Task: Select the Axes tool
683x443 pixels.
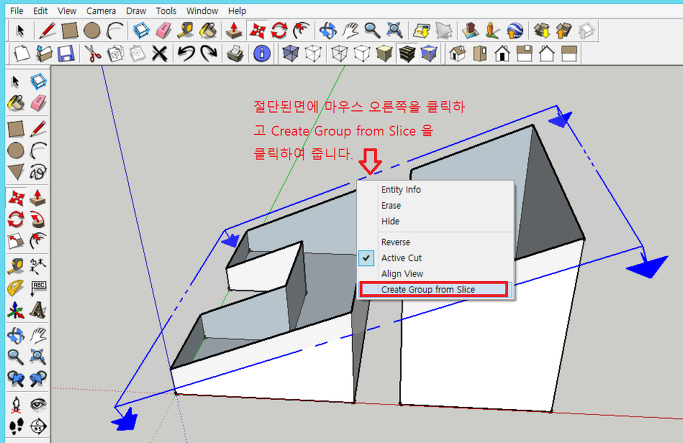Action: [16, 310]
